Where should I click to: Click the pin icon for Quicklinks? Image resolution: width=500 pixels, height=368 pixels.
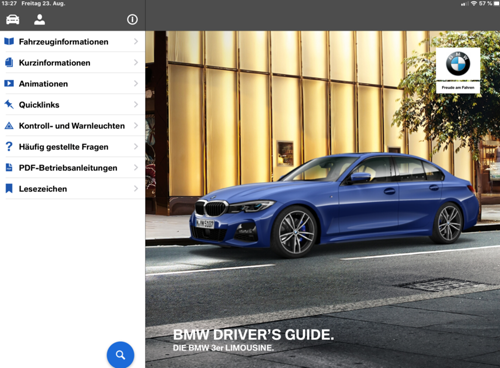[9, 104]
